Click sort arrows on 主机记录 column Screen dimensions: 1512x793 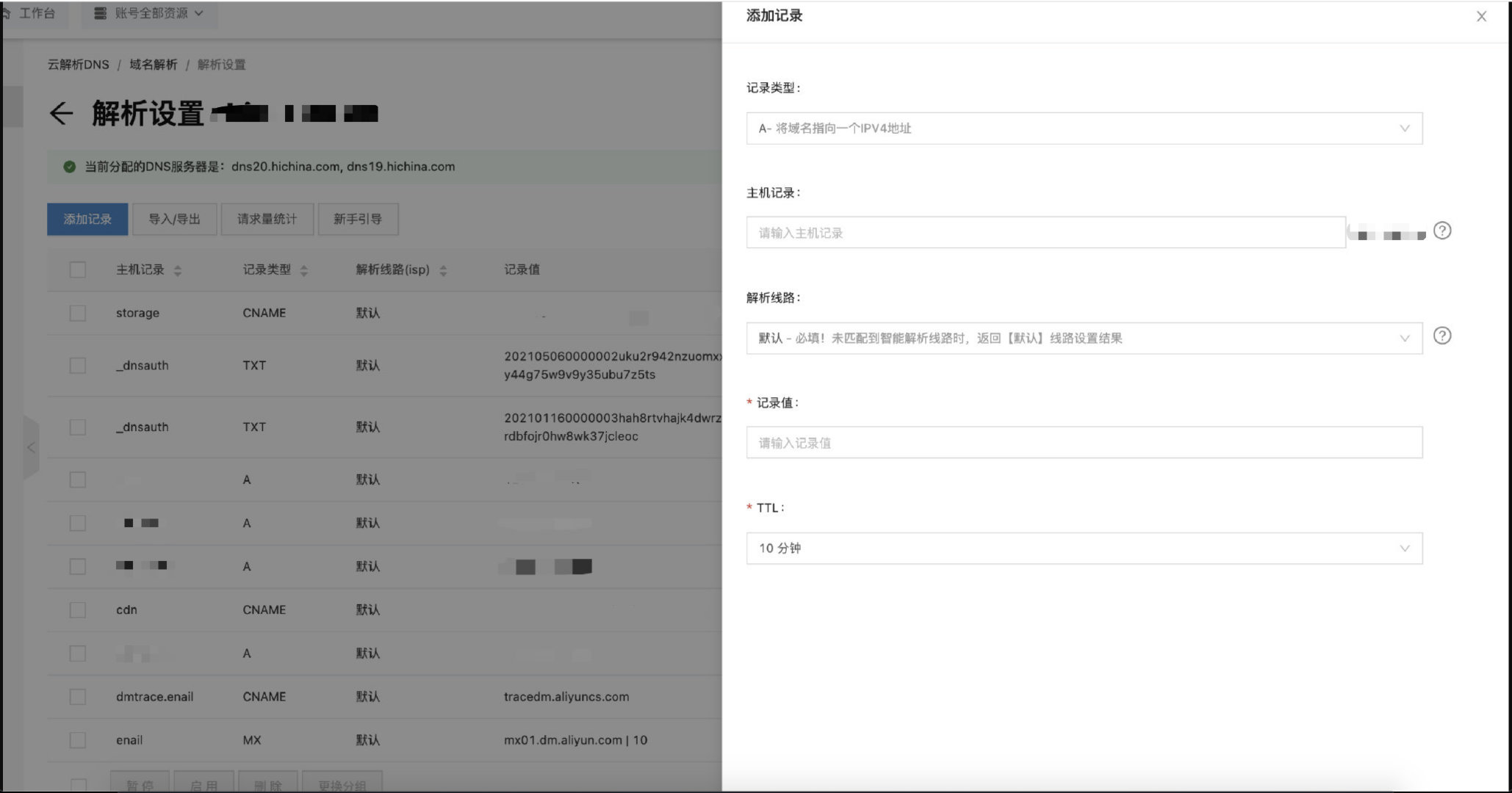click(x=177, y=271)
